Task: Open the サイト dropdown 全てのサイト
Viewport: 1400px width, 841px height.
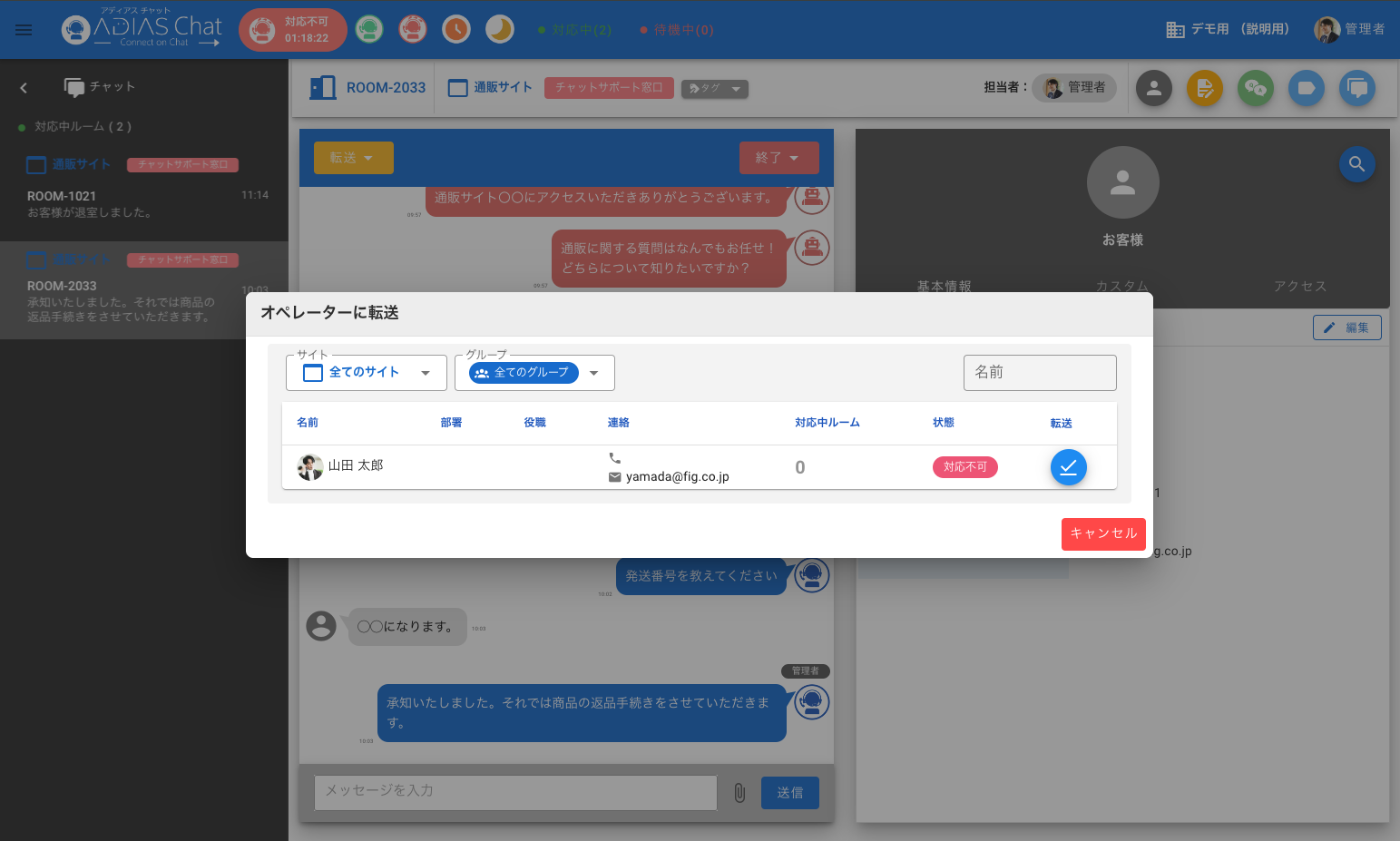Action: click(x=366, y=373)
